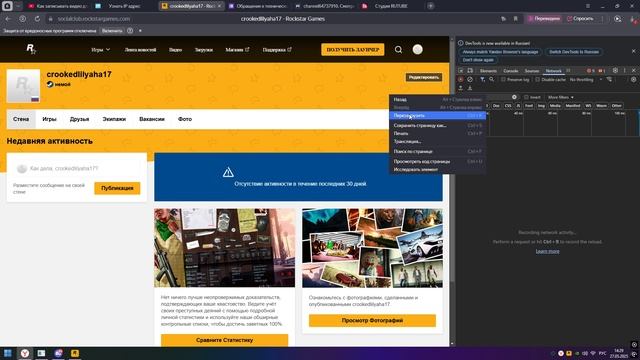Clear the network log
This screenshot has height=360, width=640.
470,80
